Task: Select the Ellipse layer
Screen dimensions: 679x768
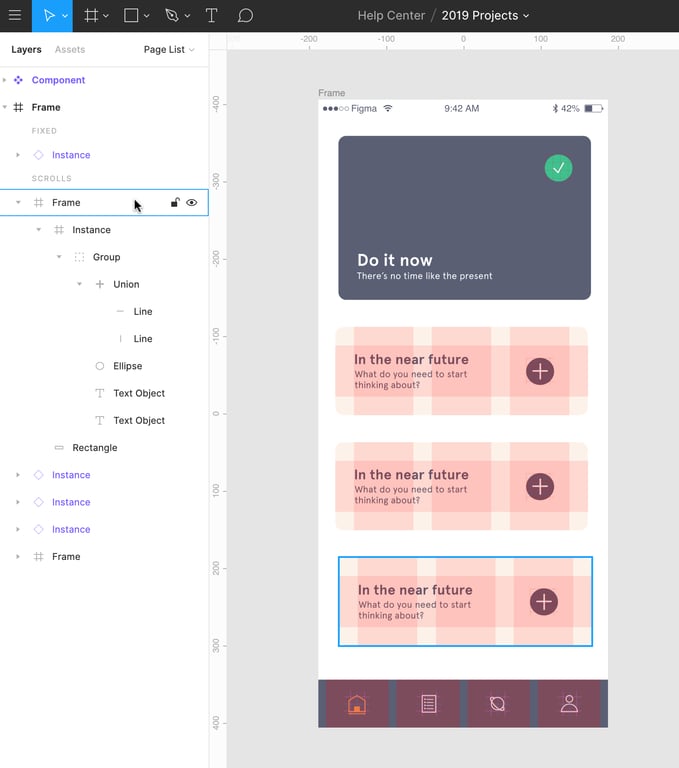Action: pos(127,366)
